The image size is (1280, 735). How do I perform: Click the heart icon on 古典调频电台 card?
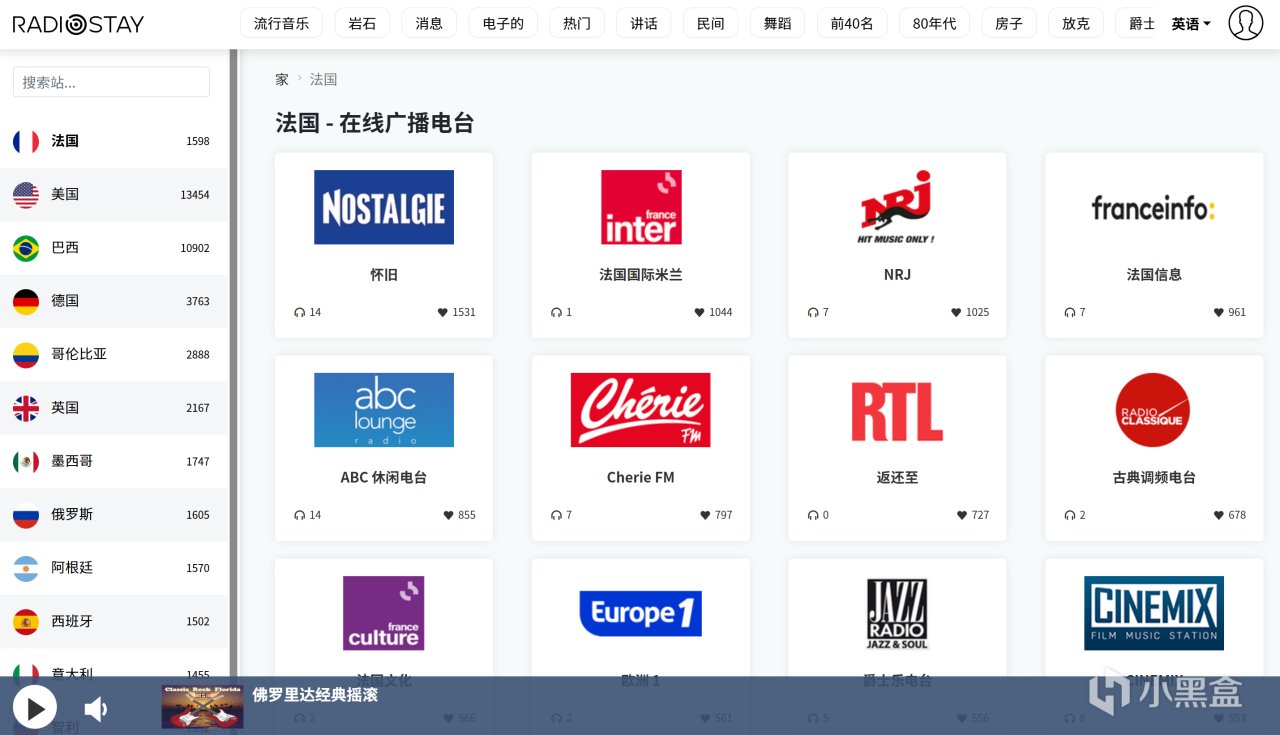click(x=1218, y=515)
